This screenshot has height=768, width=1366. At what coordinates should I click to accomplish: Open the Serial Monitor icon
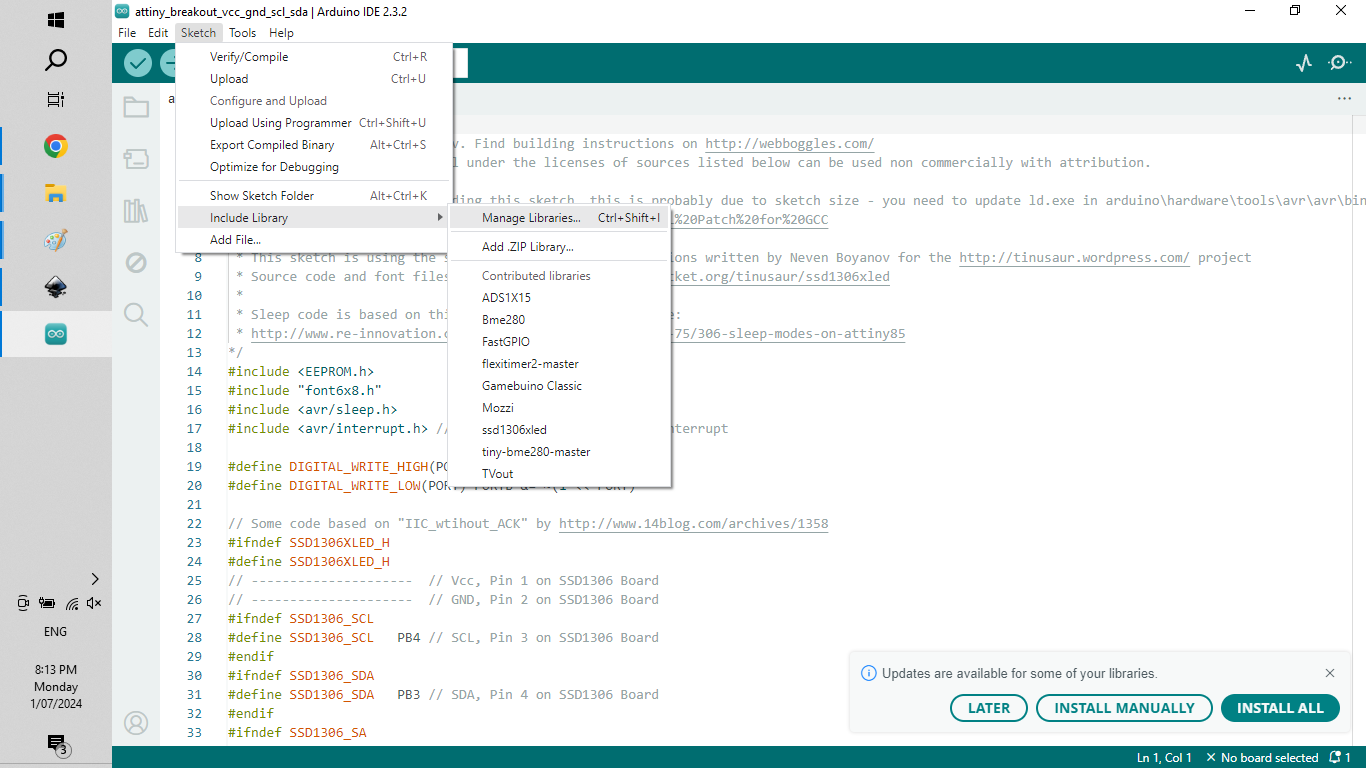[x=1339, y=63]
